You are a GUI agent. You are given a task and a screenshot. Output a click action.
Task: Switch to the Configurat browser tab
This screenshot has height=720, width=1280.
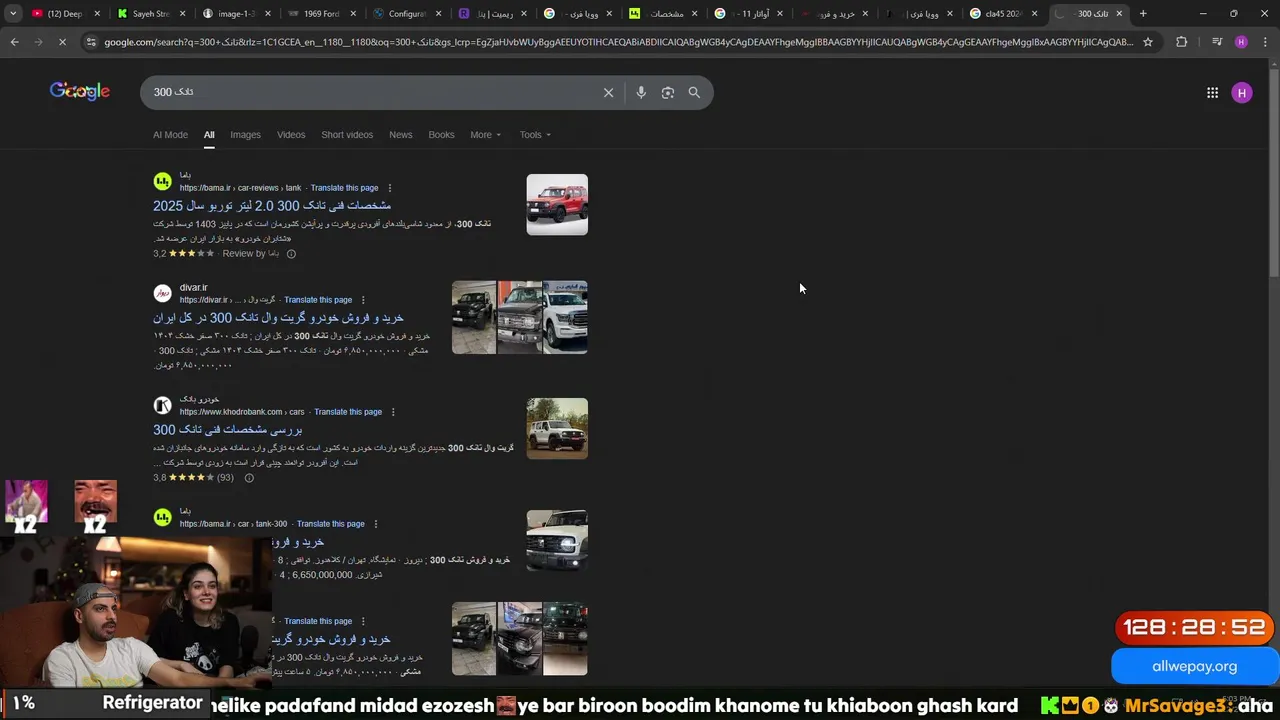coord(406,14)
